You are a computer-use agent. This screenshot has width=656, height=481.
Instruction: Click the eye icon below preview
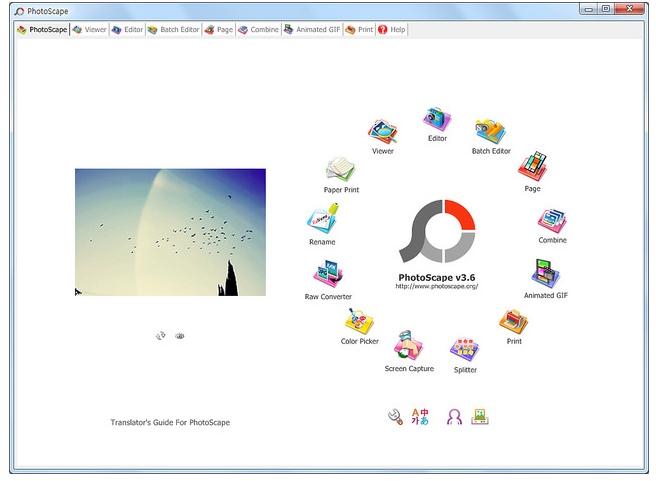[x=180, y=336]
